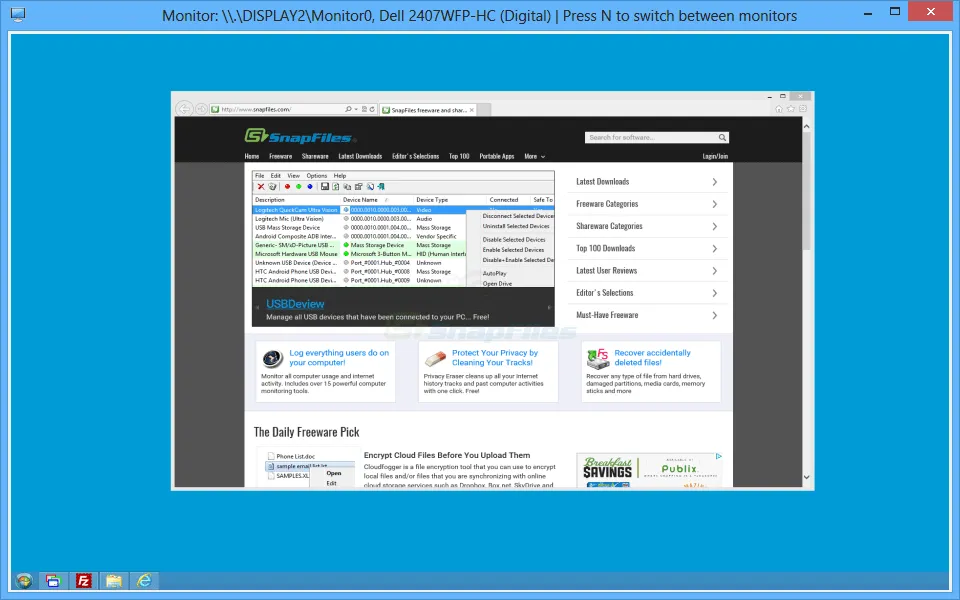Click the browser vertical scrollbar thumb
The image size is (960, 600).
(806, 191)
